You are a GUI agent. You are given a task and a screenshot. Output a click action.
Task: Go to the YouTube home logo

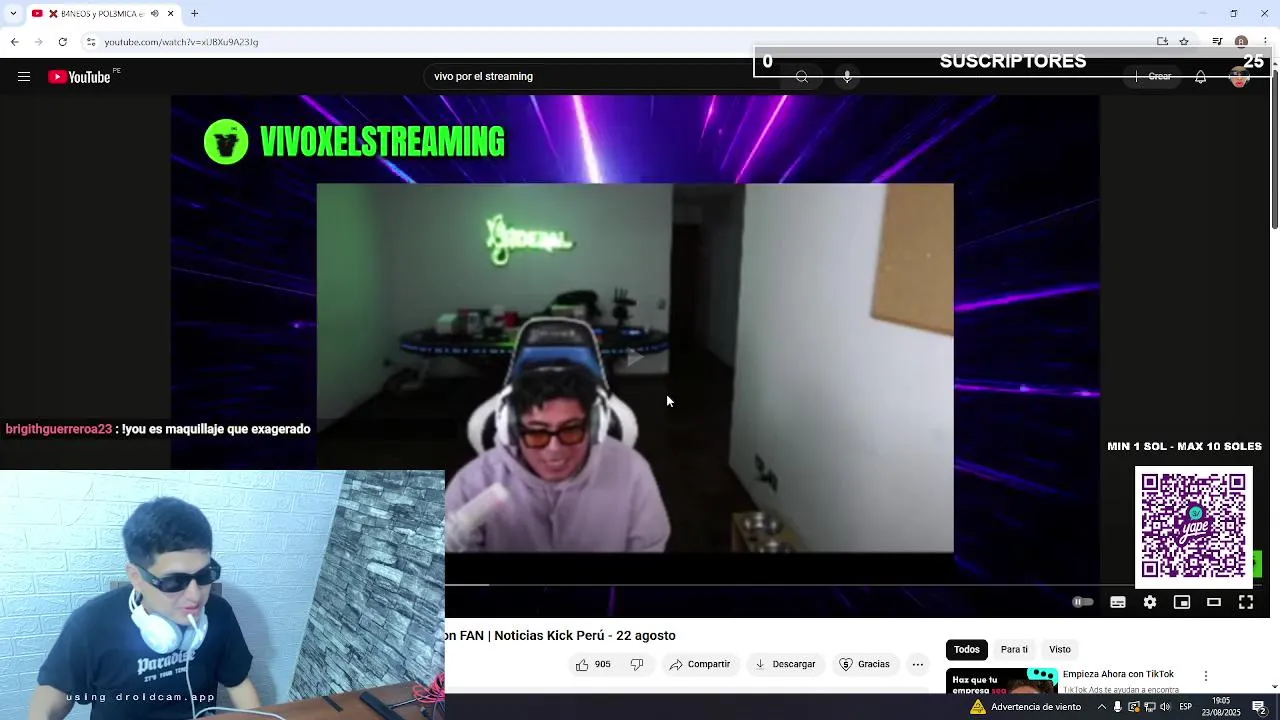80,77
